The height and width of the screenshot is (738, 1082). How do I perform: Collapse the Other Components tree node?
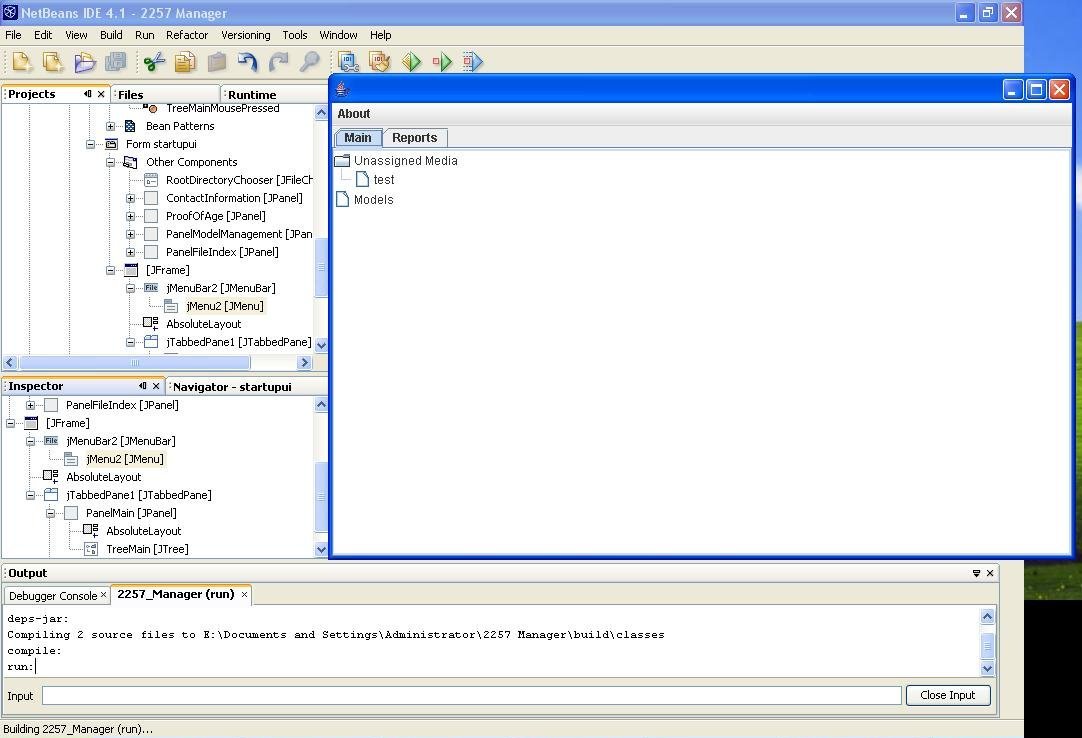[x=110, y=162]
